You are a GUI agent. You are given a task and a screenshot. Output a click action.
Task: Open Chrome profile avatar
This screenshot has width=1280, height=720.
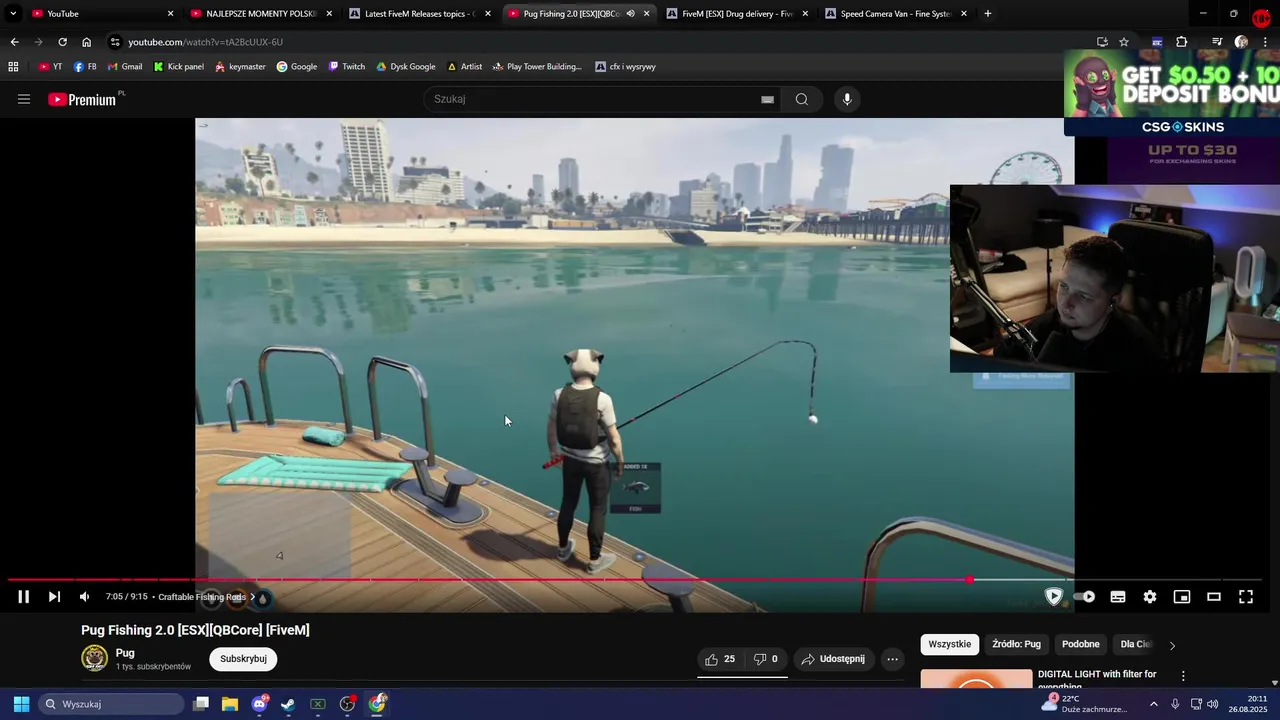click(x=1241, y=42)
